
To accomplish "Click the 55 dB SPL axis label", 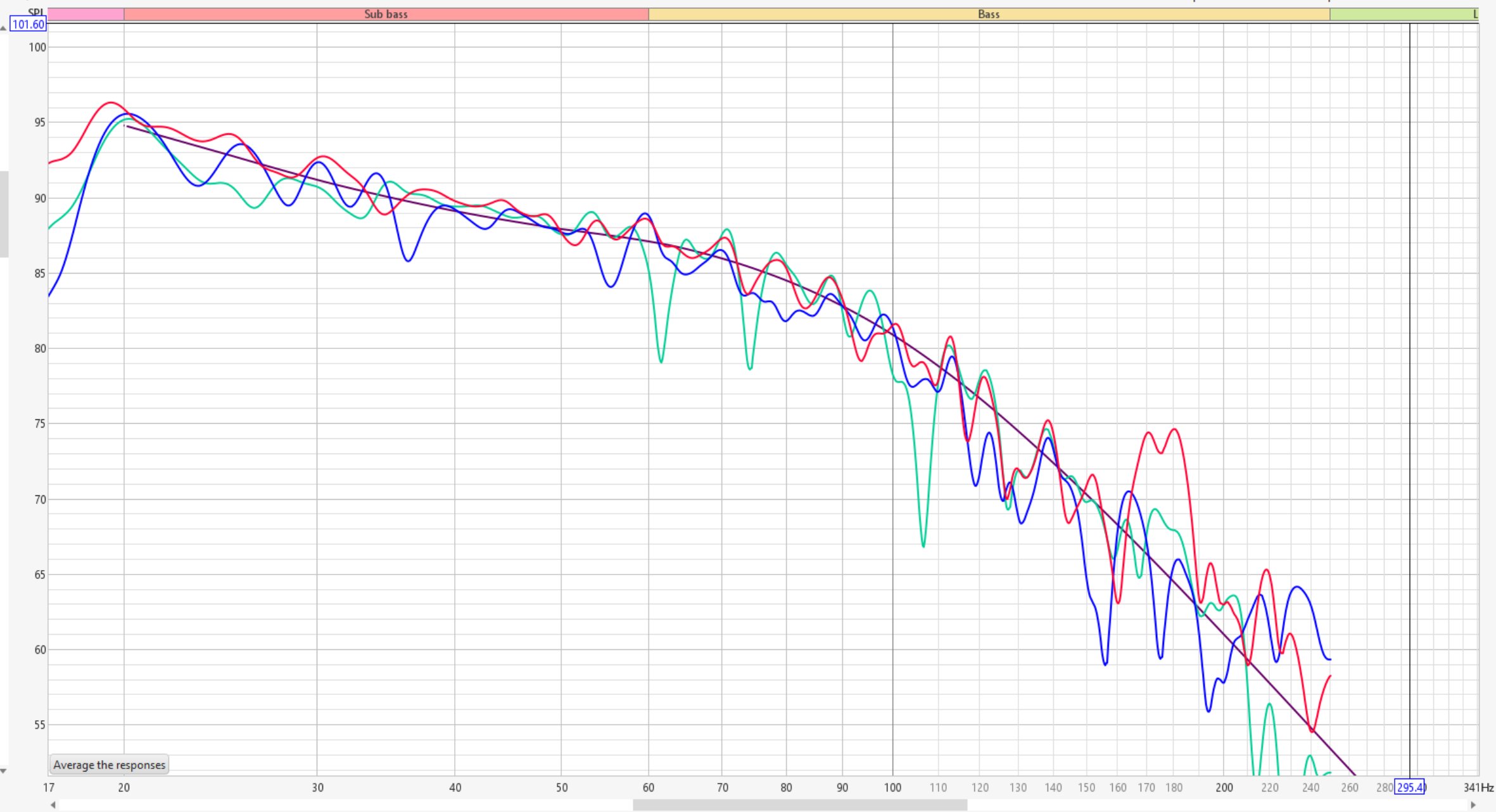I will click(40, 725).
